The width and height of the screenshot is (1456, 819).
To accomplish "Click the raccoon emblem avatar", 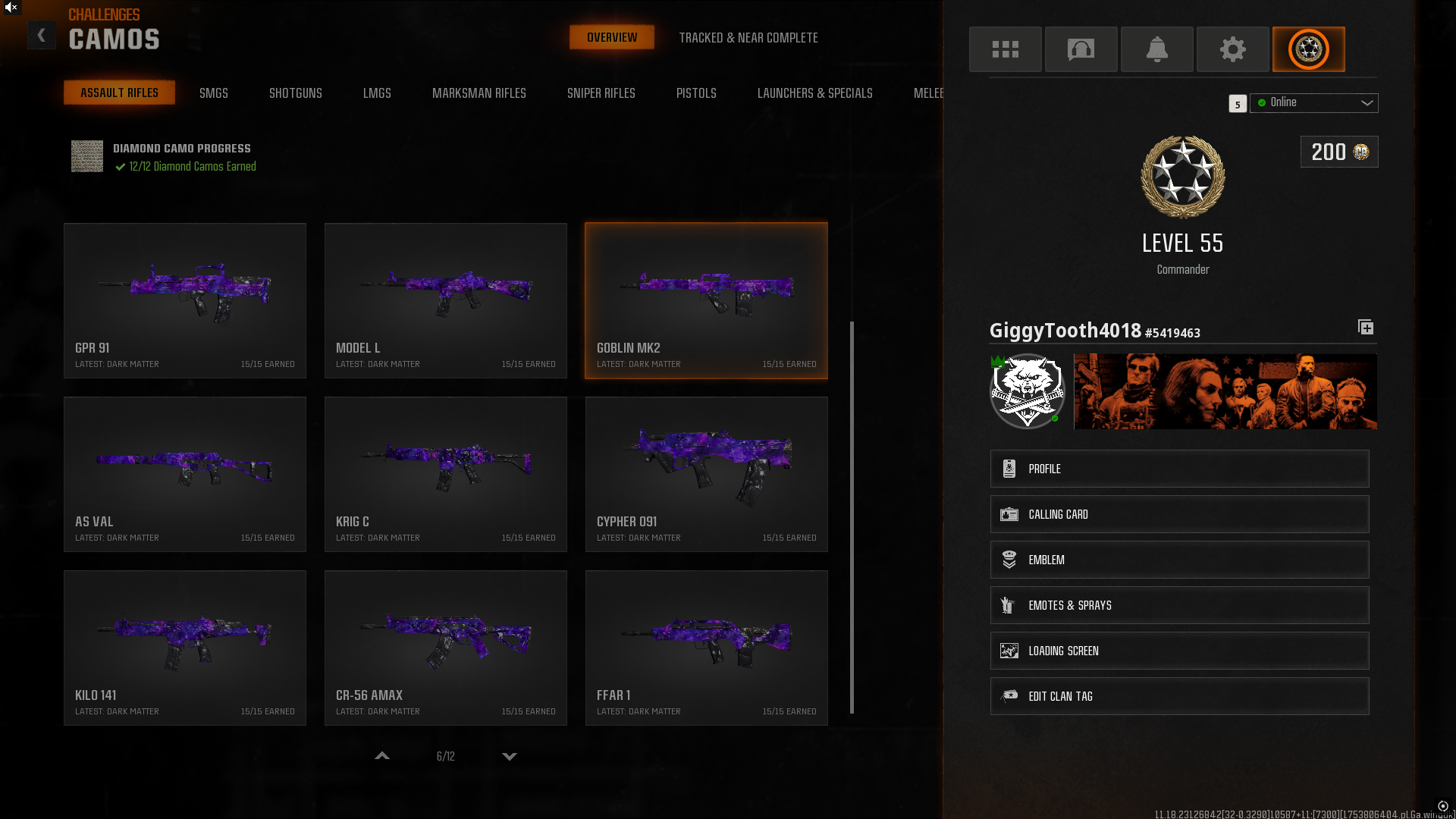I will 1028,391.
